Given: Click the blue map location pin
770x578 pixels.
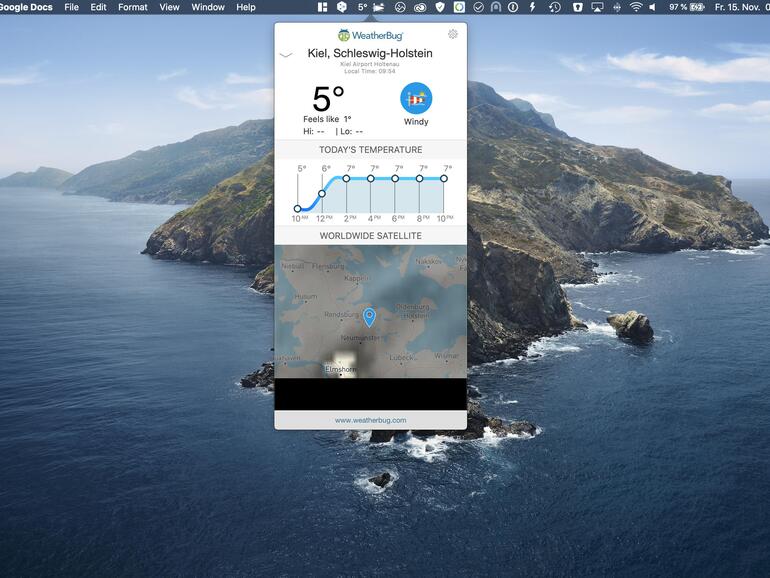Looking at the screenshot, I should coord(369,317).
